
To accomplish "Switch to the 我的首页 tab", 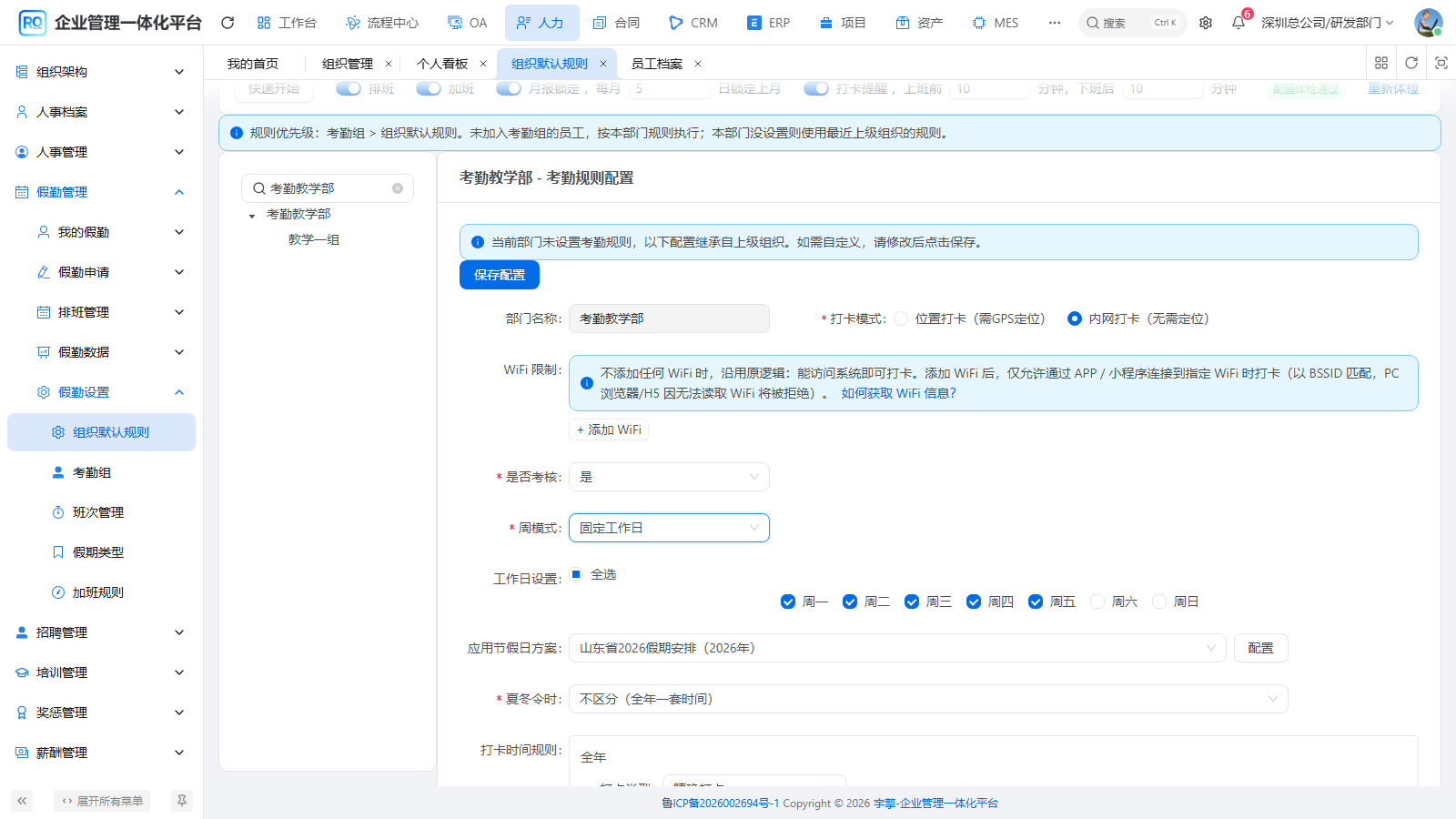I will [253, 64].
